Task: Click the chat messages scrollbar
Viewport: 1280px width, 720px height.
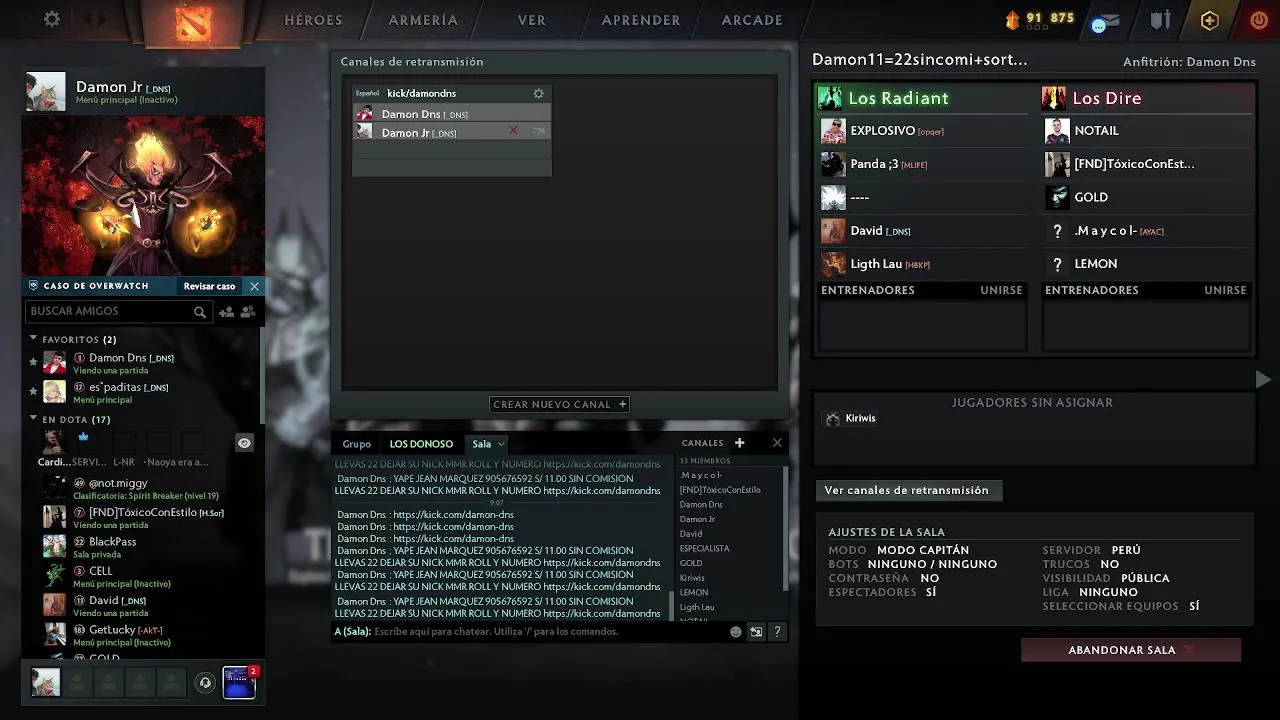Action: (671, 605)
